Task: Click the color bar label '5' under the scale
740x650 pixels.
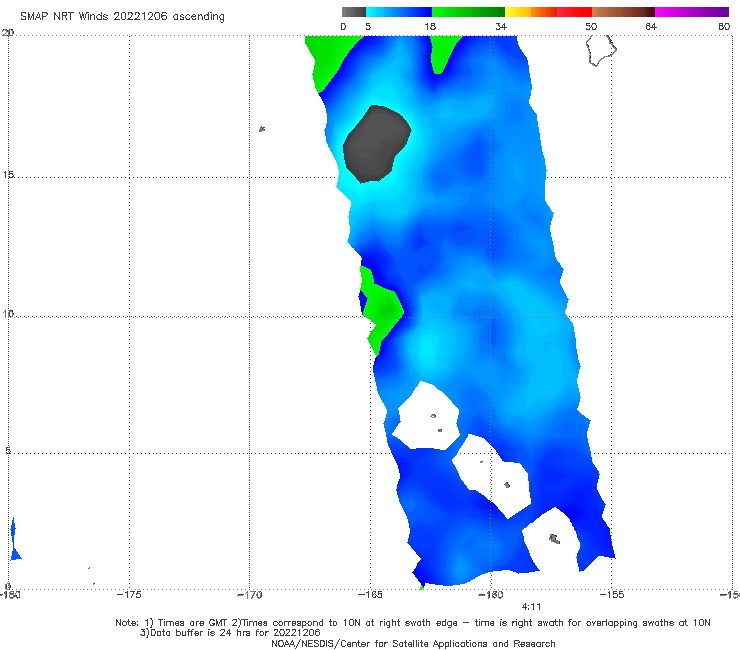Action: click(368, 26)
